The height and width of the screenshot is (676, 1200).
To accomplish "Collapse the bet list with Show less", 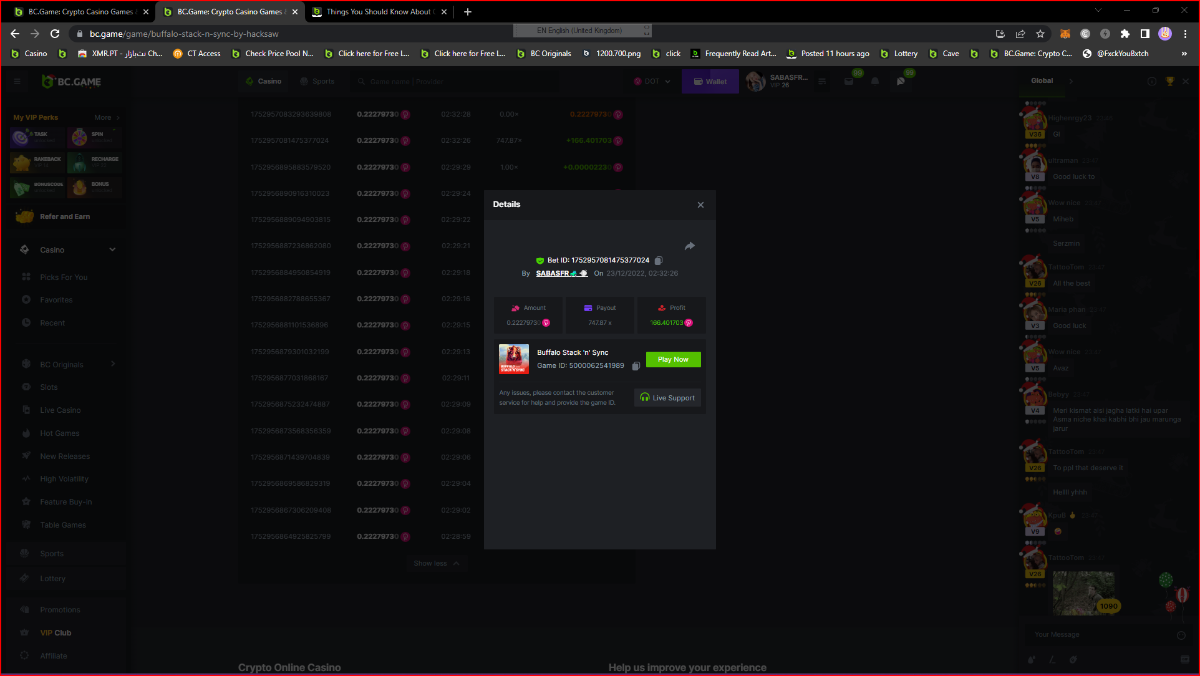I will tap(437, 563).
